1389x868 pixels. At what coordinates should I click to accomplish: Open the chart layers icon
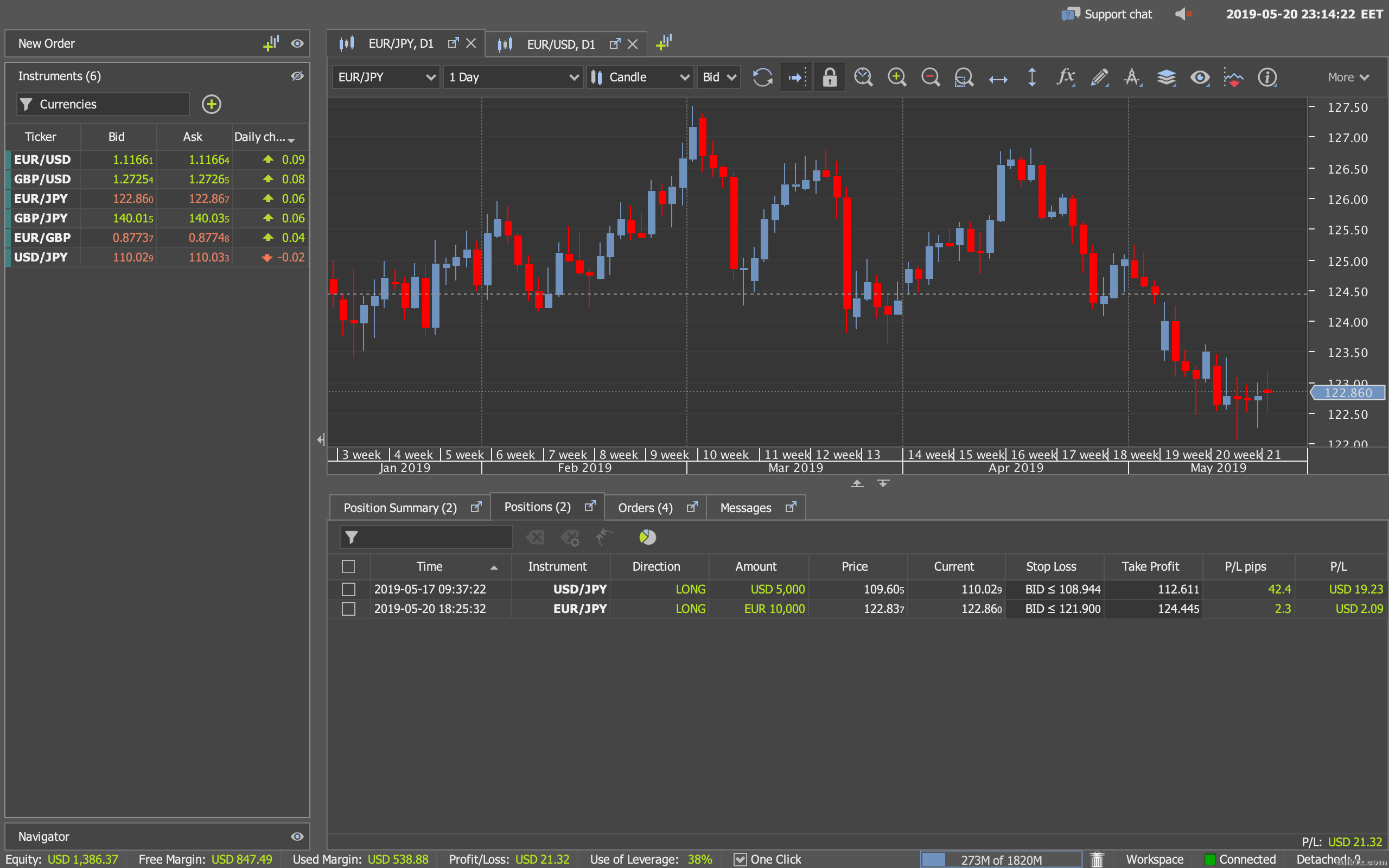click(1167, 77)
